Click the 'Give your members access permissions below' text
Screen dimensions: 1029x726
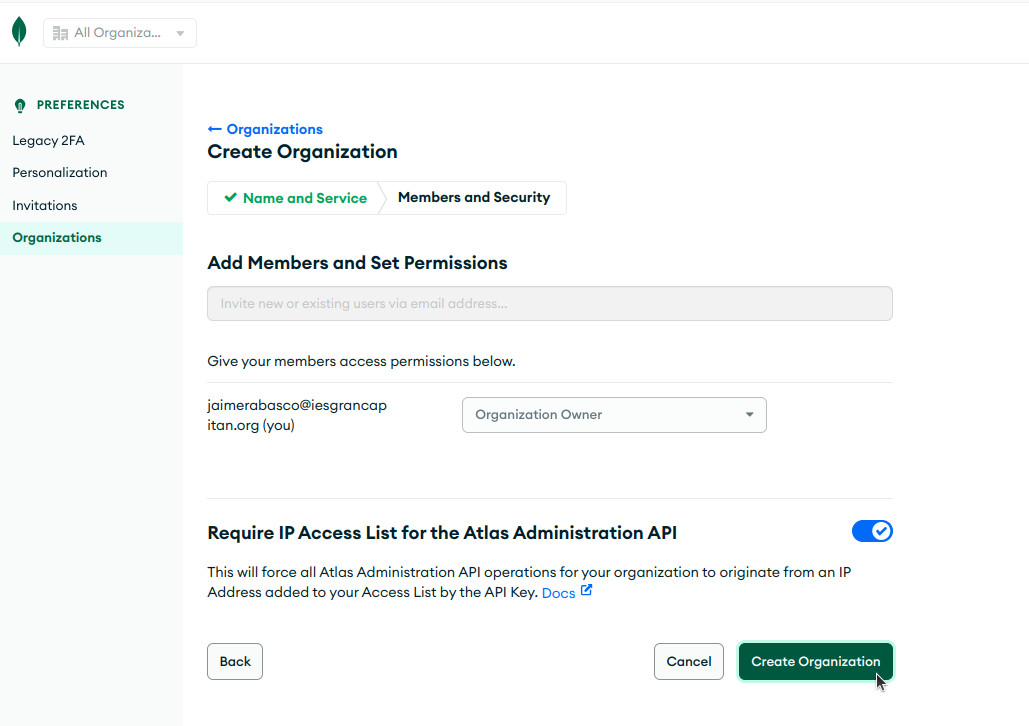(x=362, y=361)
